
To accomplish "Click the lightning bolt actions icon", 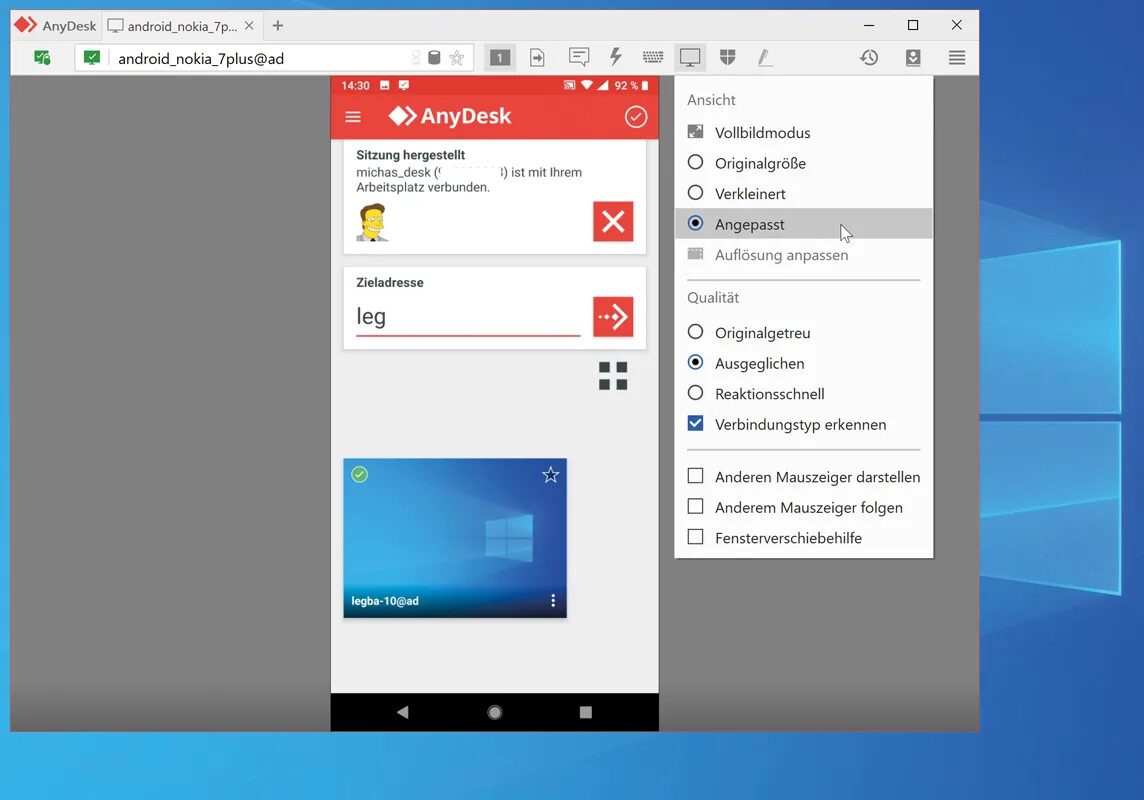I will (616, 57).
